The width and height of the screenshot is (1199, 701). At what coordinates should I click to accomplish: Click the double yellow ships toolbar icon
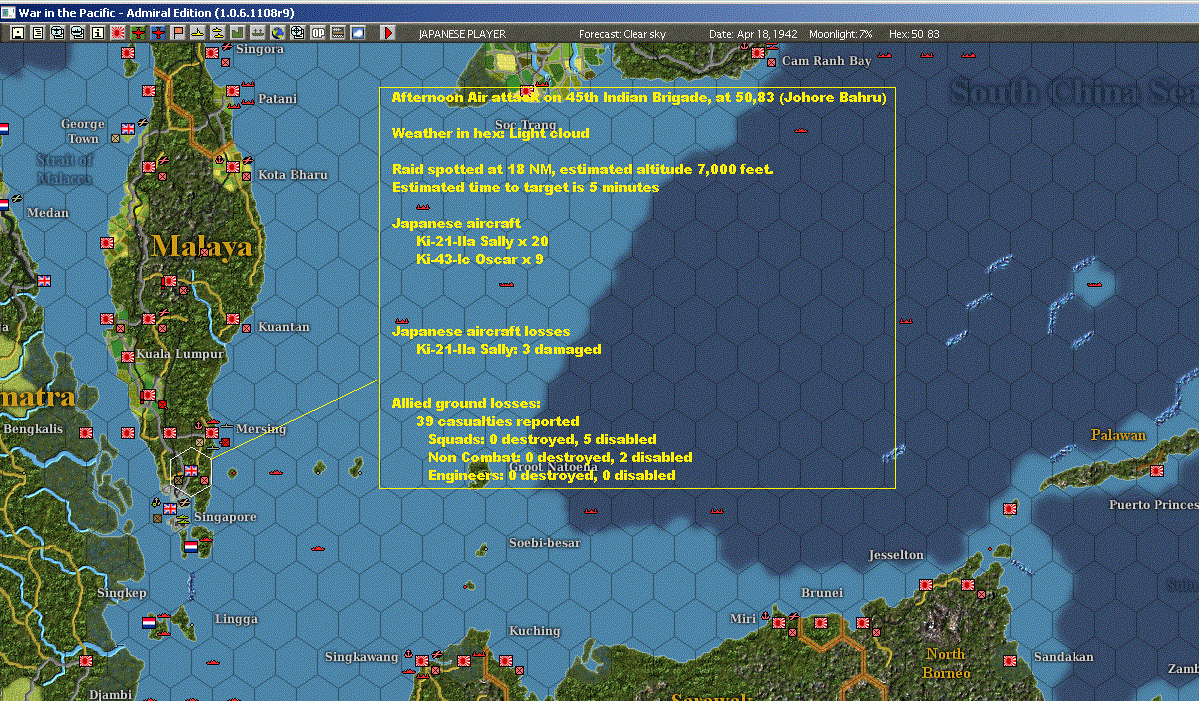[217, 33]
